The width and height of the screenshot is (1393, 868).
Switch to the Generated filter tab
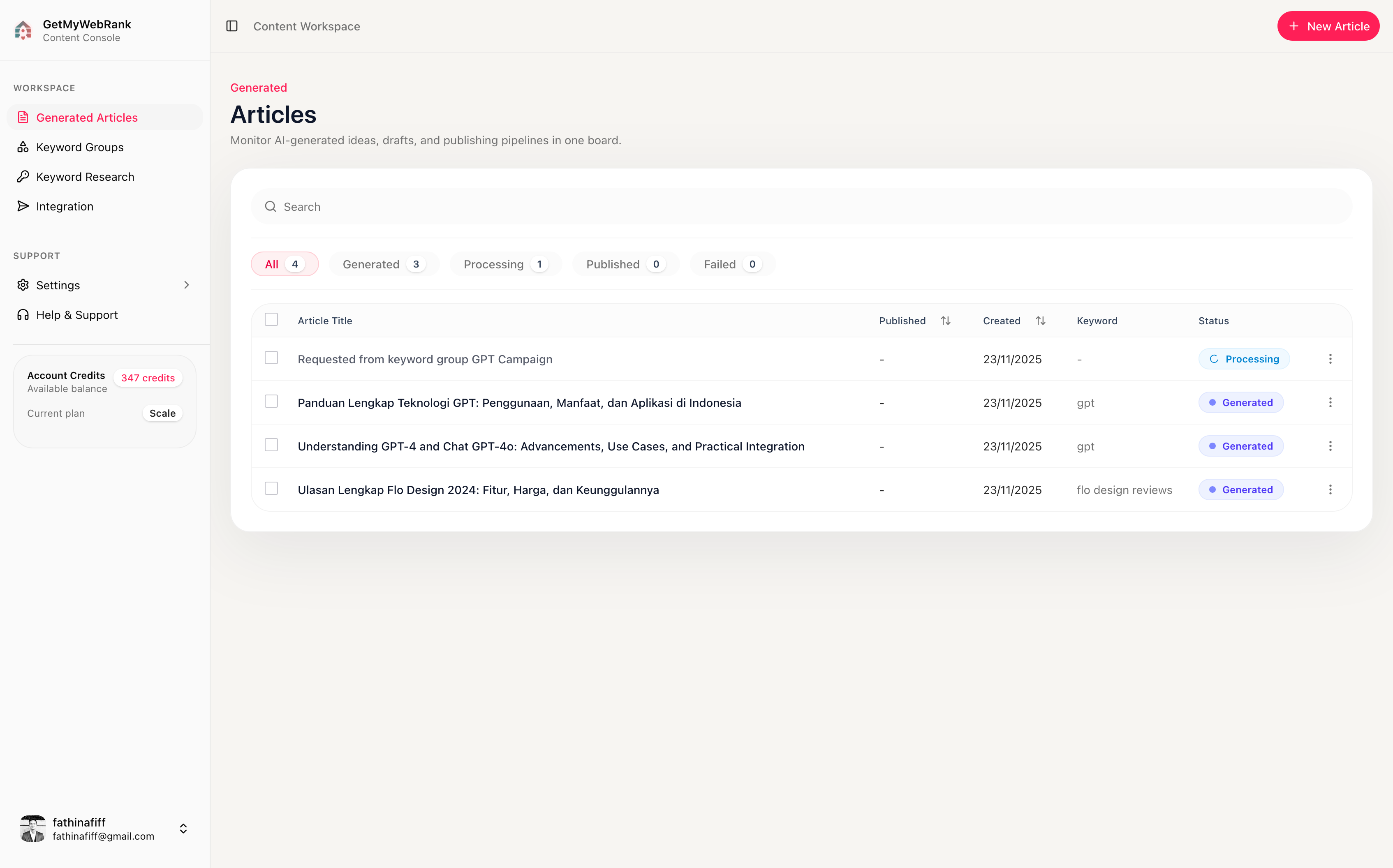pyautogui.click(x=383, y=264)
